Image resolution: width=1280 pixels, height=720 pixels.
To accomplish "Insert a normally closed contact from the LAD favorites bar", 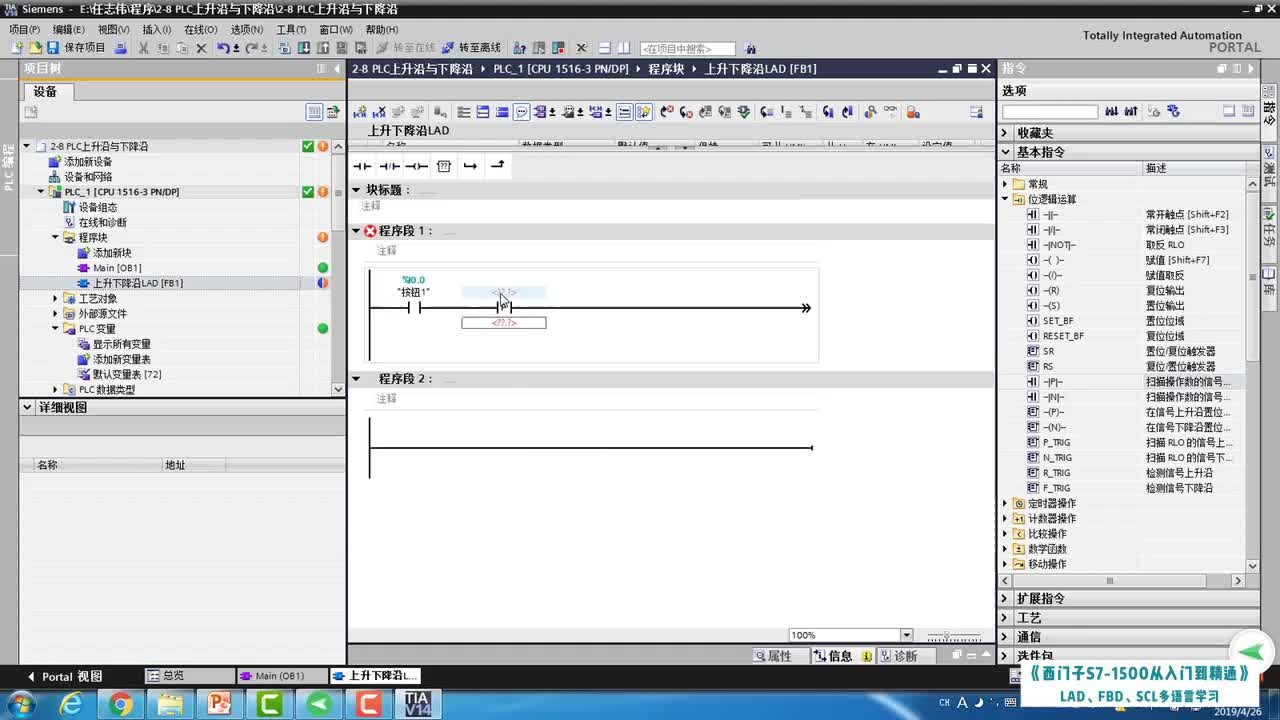I will point(389,166).
